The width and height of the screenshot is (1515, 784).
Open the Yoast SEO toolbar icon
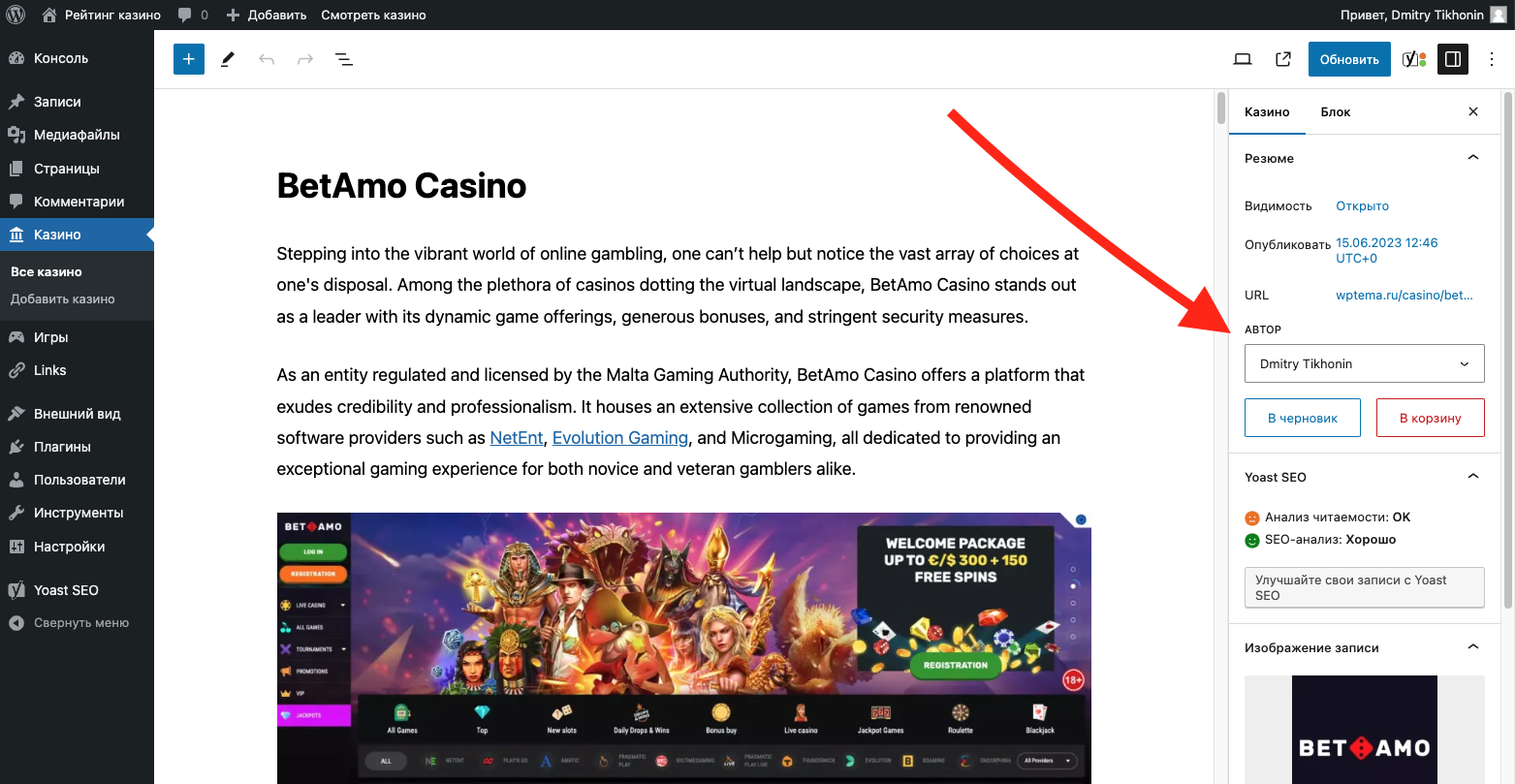coord(1414,59)
